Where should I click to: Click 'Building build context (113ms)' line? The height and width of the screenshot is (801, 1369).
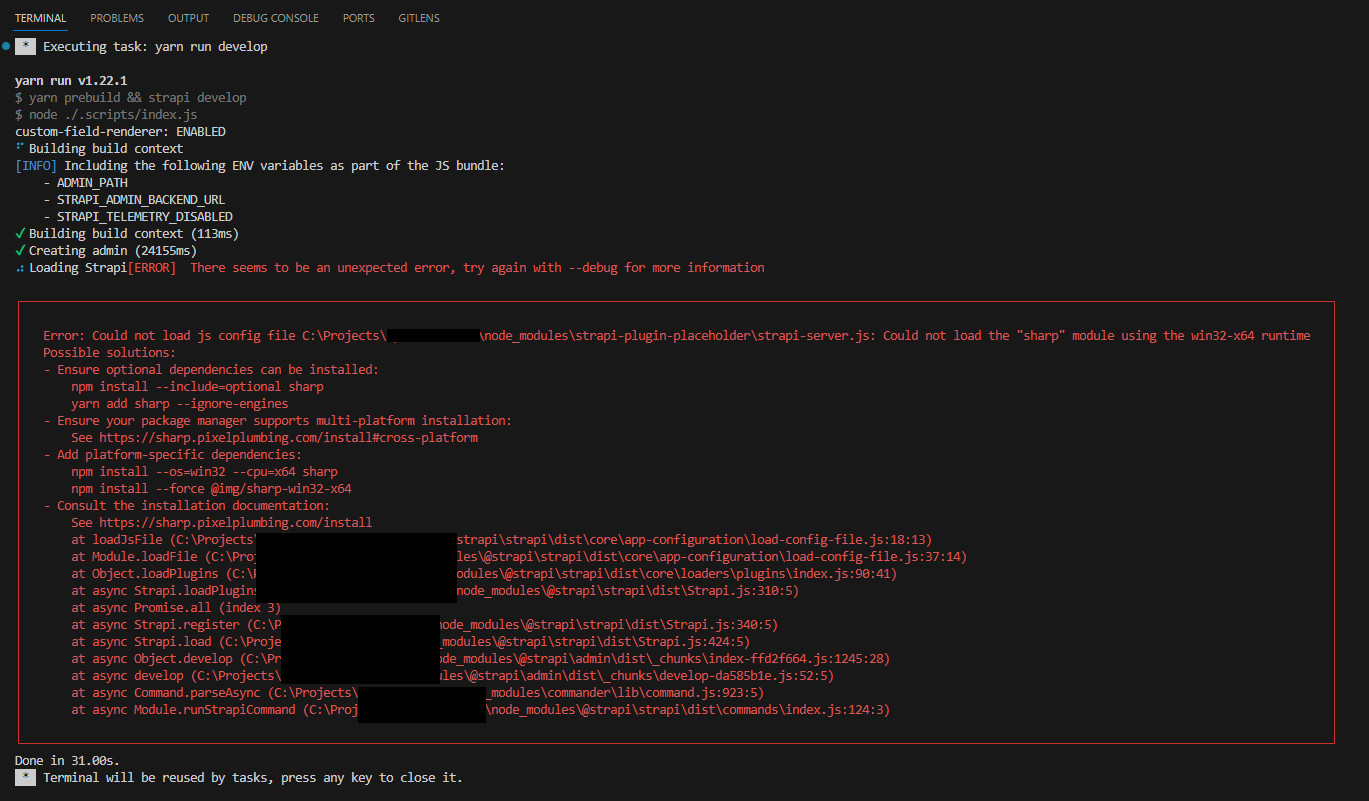127,233
